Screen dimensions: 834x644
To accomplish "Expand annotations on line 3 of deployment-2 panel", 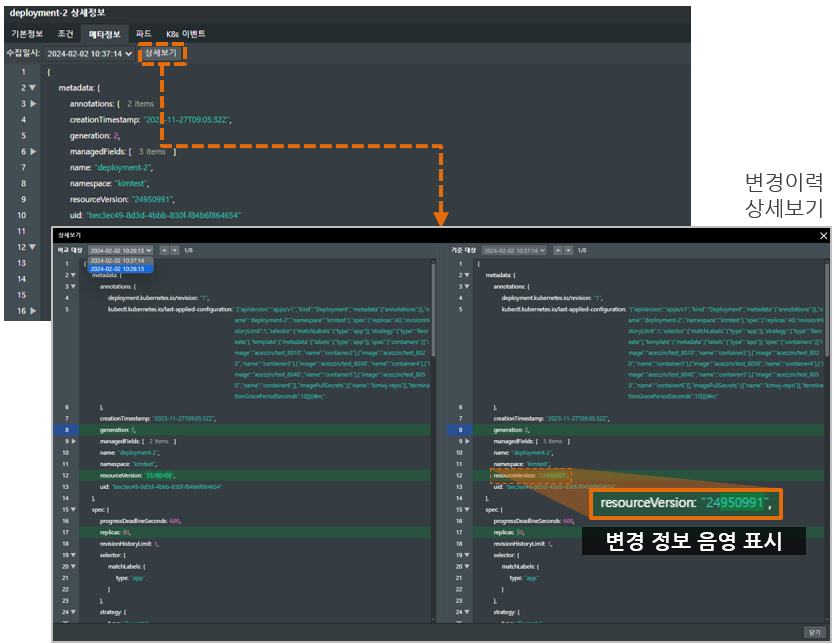I will click(x=33, y=104).
